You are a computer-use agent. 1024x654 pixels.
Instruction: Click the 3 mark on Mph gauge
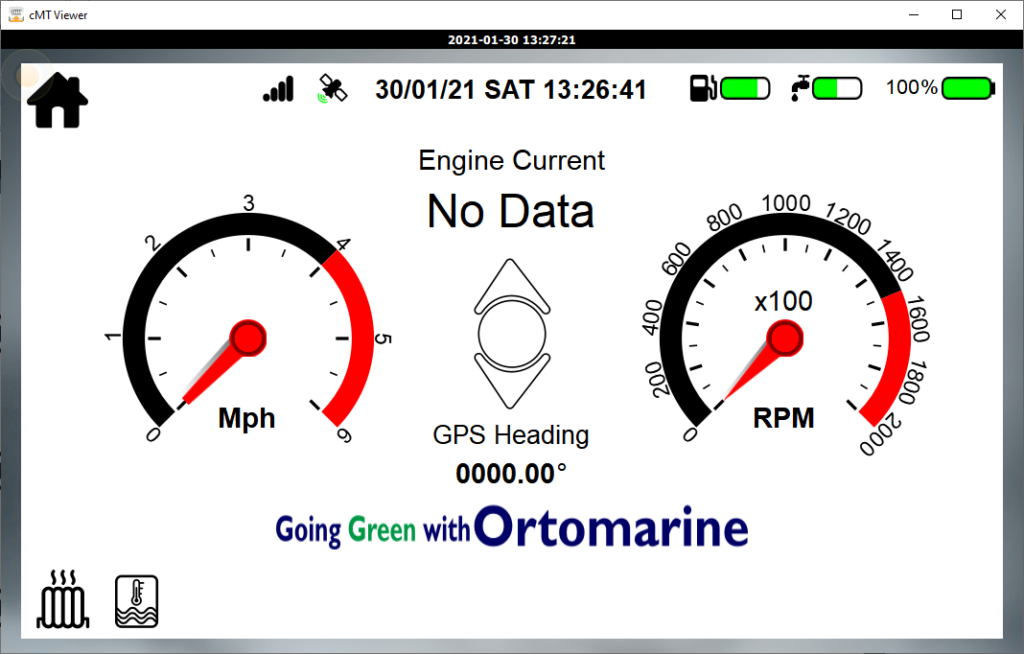pos(249,203)
